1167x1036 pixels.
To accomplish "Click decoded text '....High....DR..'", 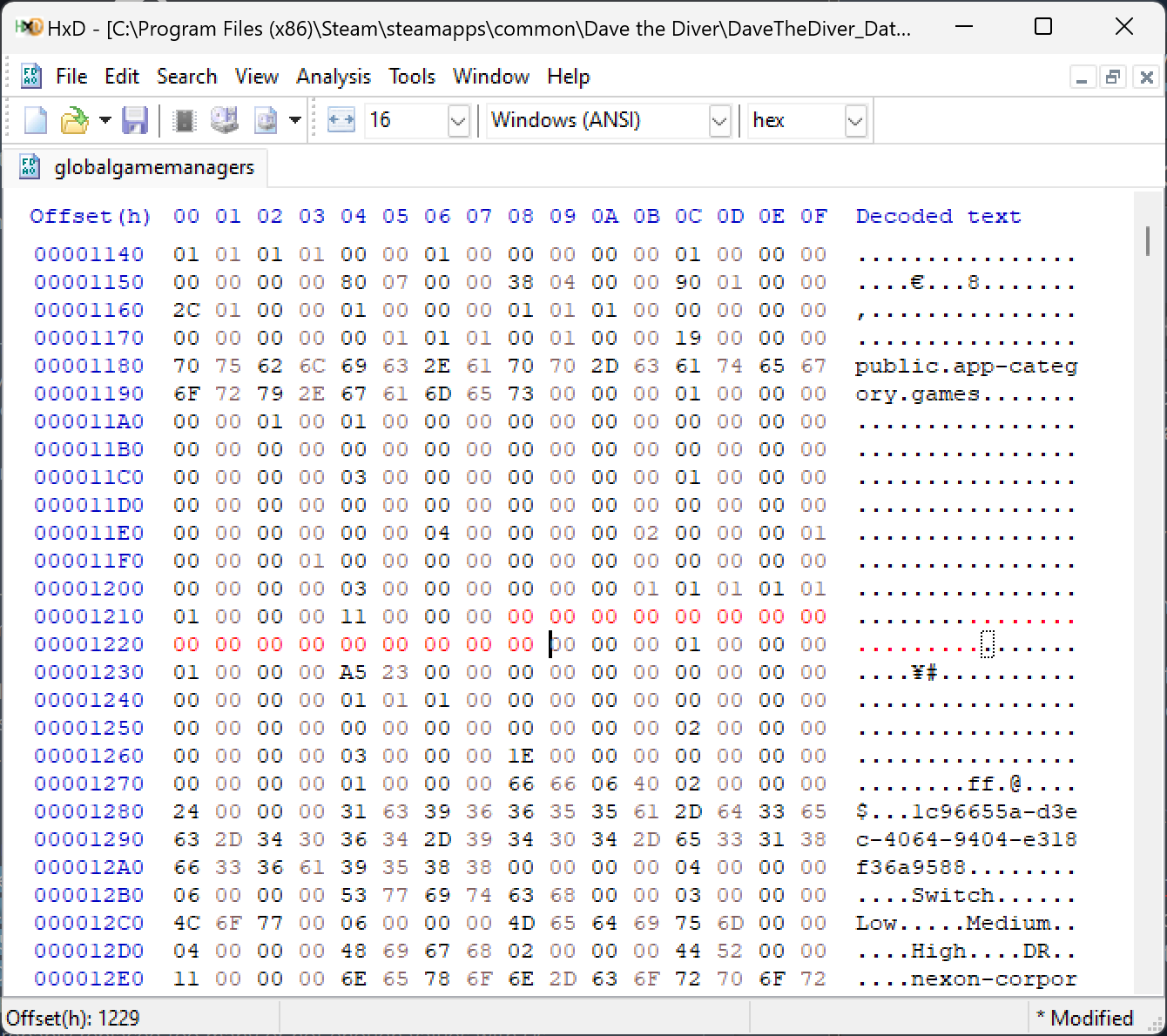I will point(966,951).
